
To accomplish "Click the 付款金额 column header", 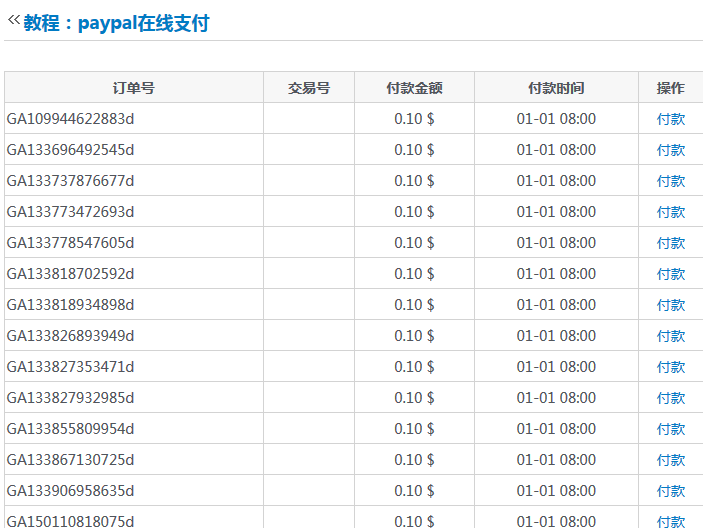I will coord(414,88).
